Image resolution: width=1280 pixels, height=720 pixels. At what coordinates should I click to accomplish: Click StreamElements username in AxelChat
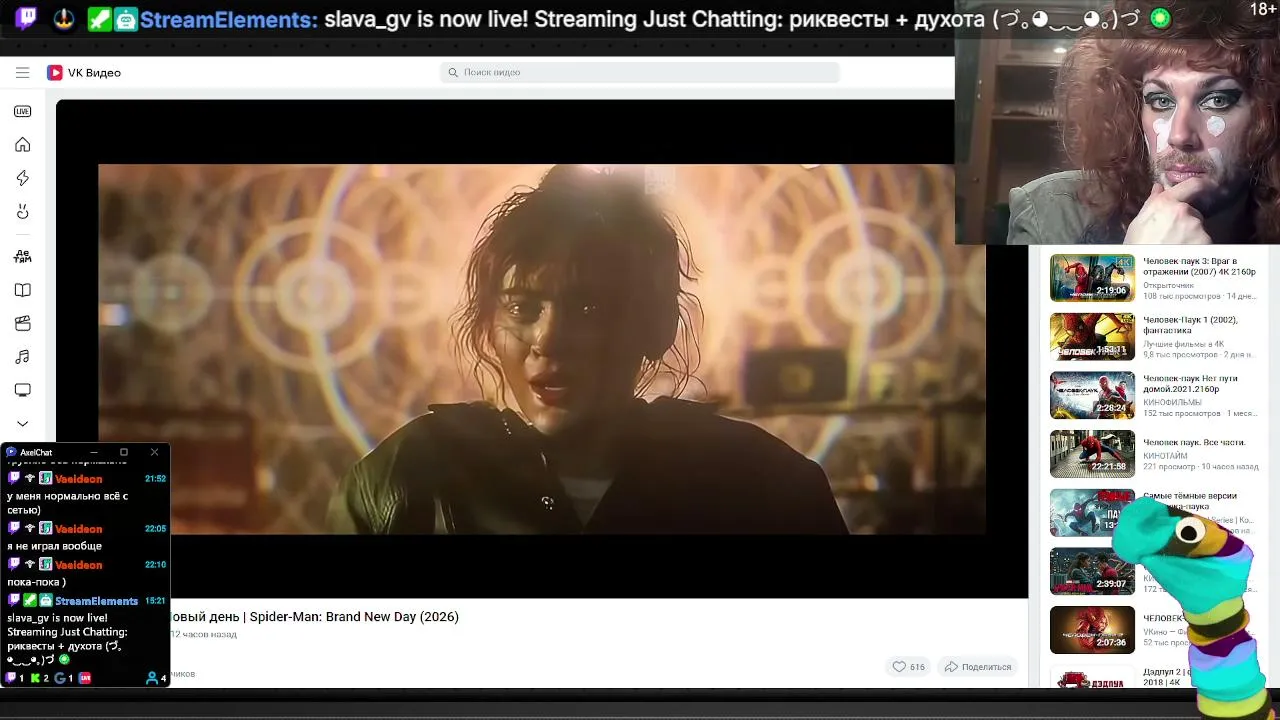[96, 601]
